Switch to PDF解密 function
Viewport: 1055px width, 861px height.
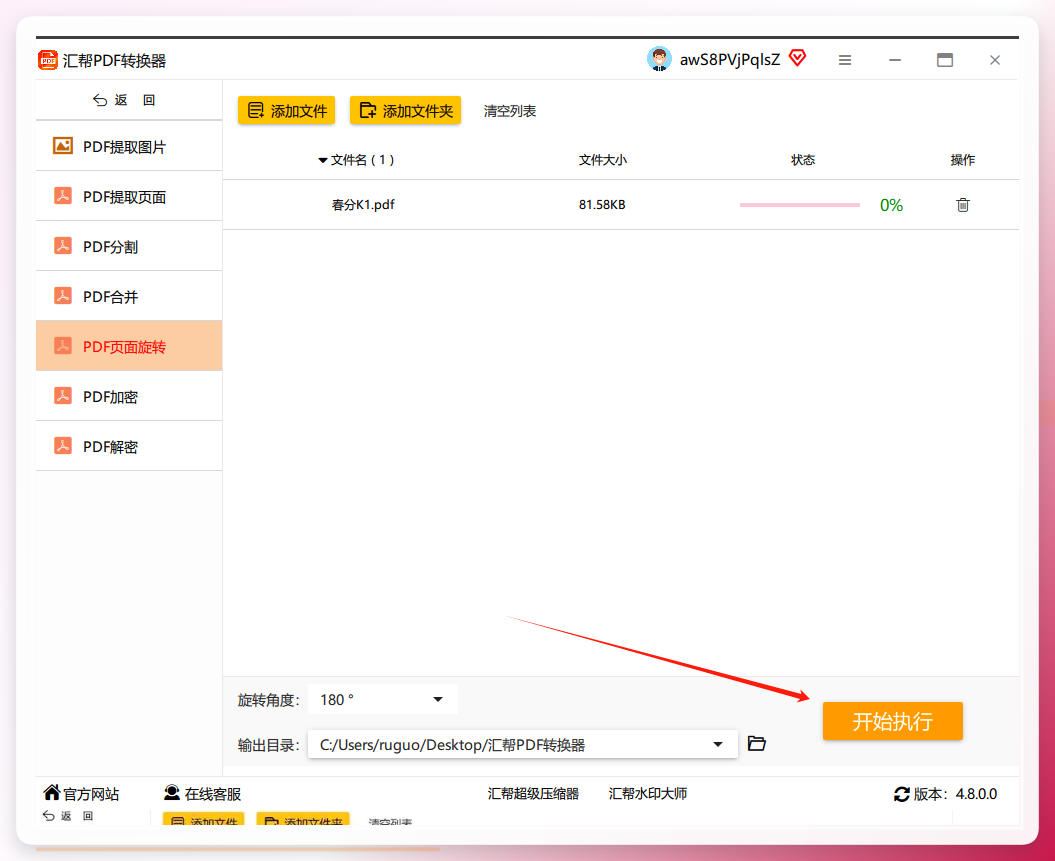point(129,446)
